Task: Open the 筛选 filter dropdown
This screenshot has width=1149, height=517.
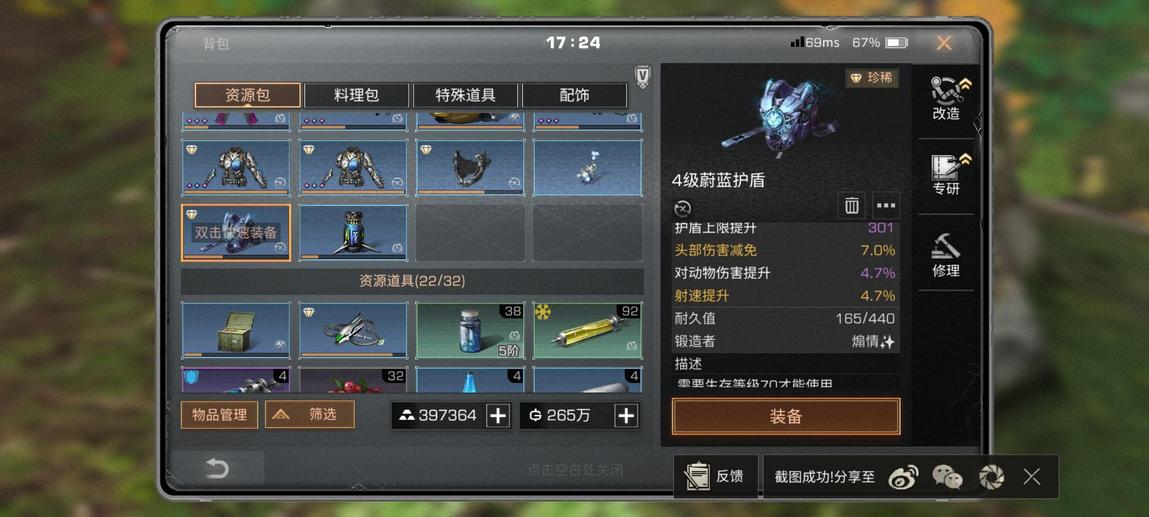Action: pyautogui.click(x=310, y=414)
